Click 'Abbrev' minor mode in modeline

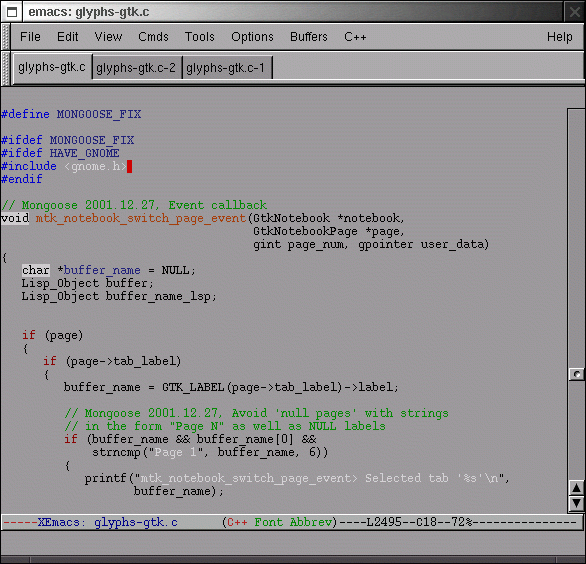tap(311, 522)
